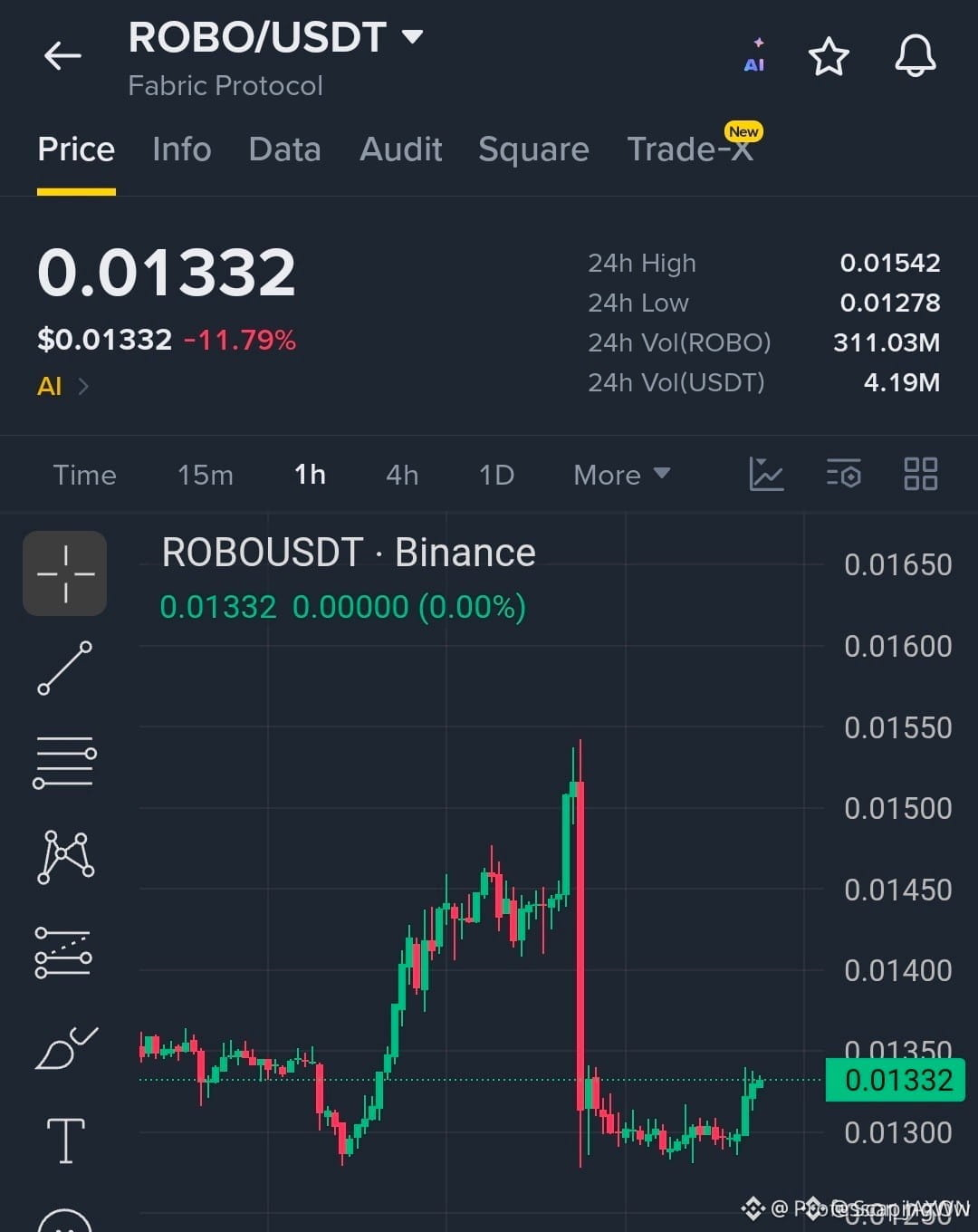
Task: Select the XABCD pattern tool
Action: point(65,857)
